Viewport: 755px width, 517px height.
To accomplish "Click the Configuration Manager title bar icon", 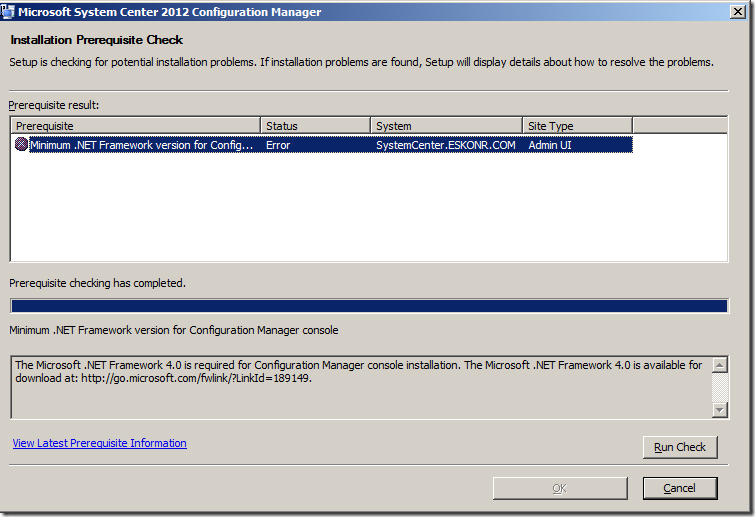I will coord(8,12).
